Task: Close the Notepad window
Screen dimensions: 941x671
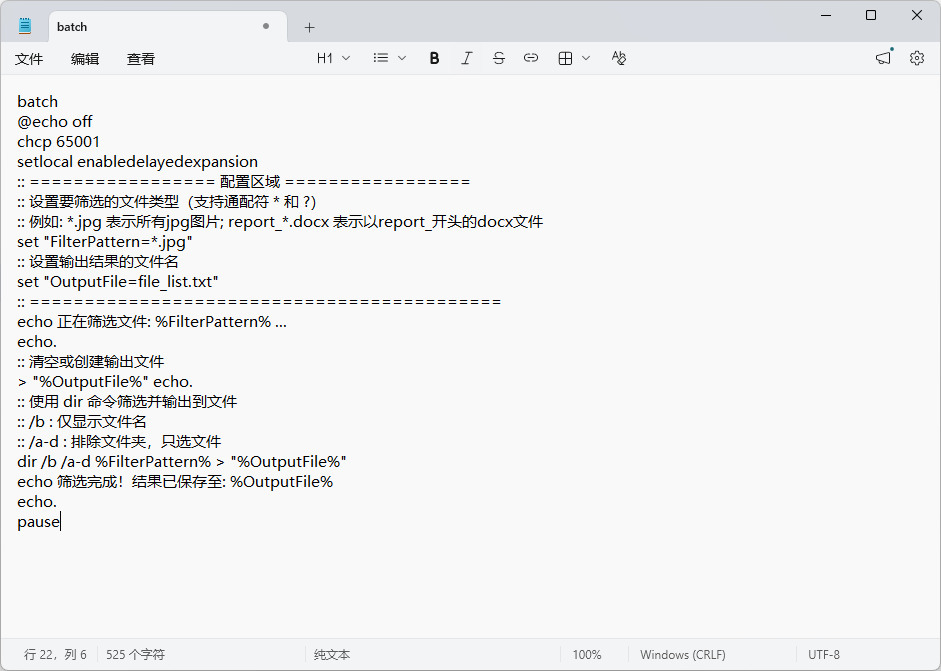Action: [x=916, y=15]
